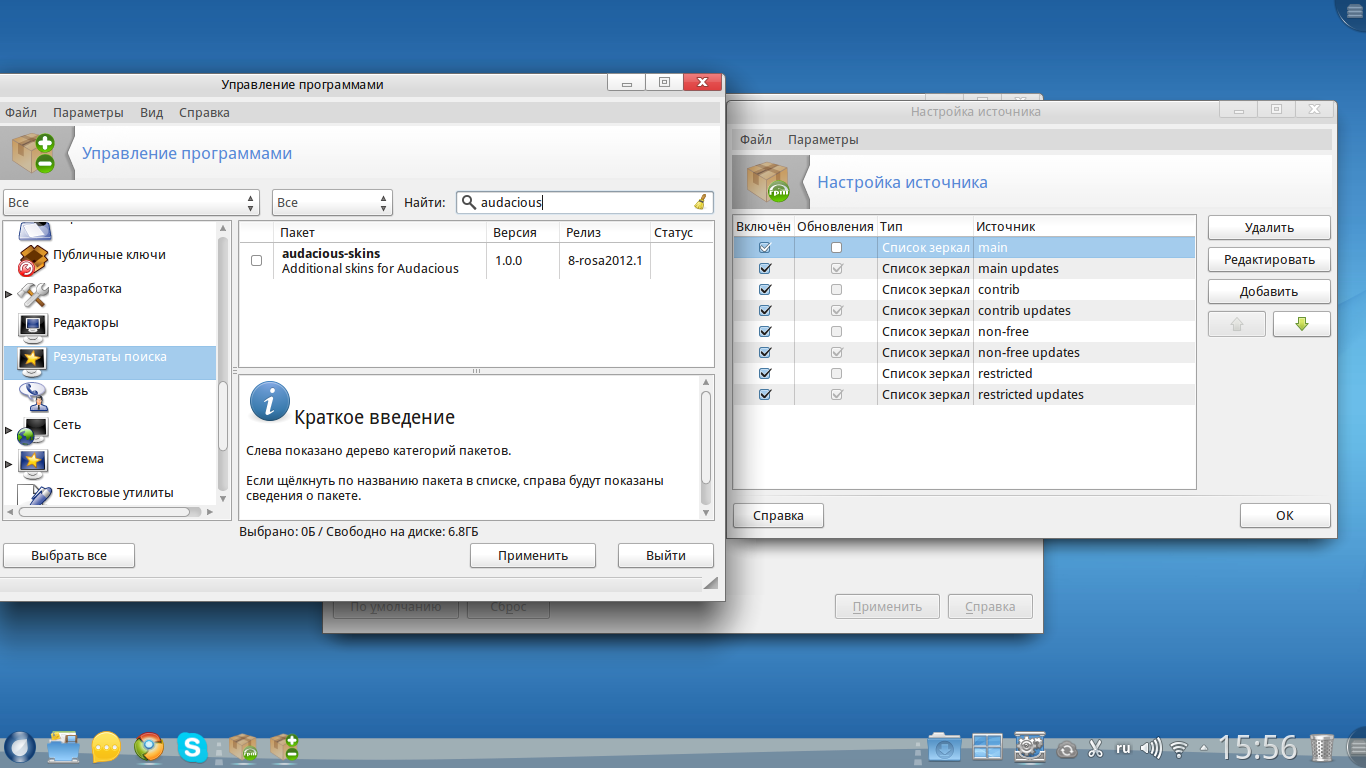
Task: Open the file manager from the taskbar
Action: click(x=63, y=747)
